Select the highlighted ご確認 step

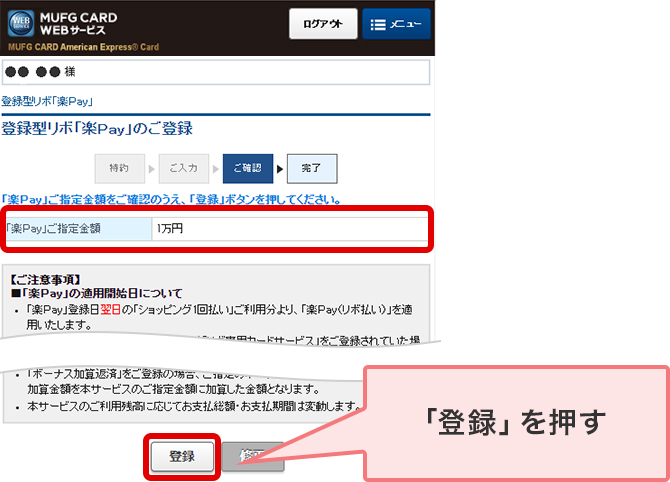[x=247, y=169]
